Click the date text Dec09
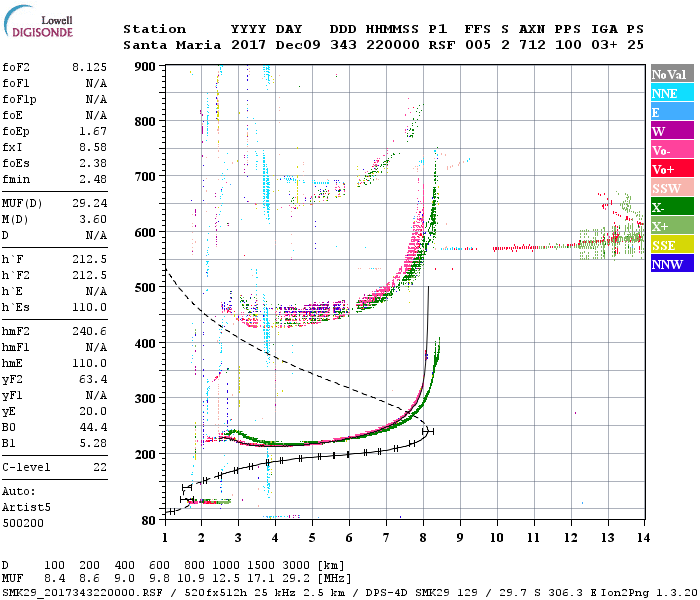This screenshot has width=700, height=600. tap(298, 45)
